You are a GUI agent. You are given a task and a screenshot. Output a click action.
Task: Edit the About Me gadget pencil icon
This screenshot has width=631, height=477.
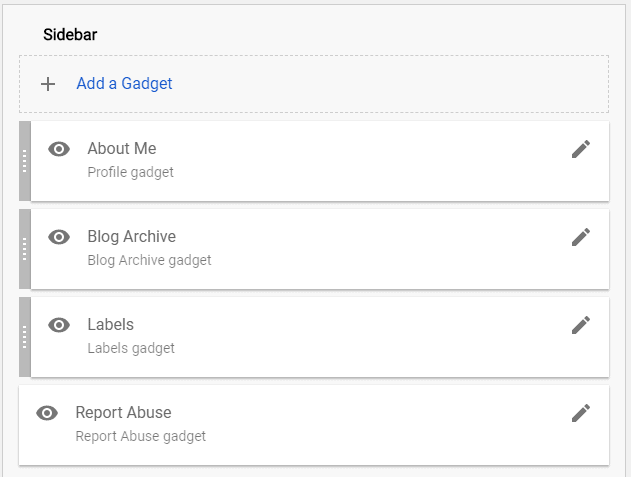[x=581, y=149]
